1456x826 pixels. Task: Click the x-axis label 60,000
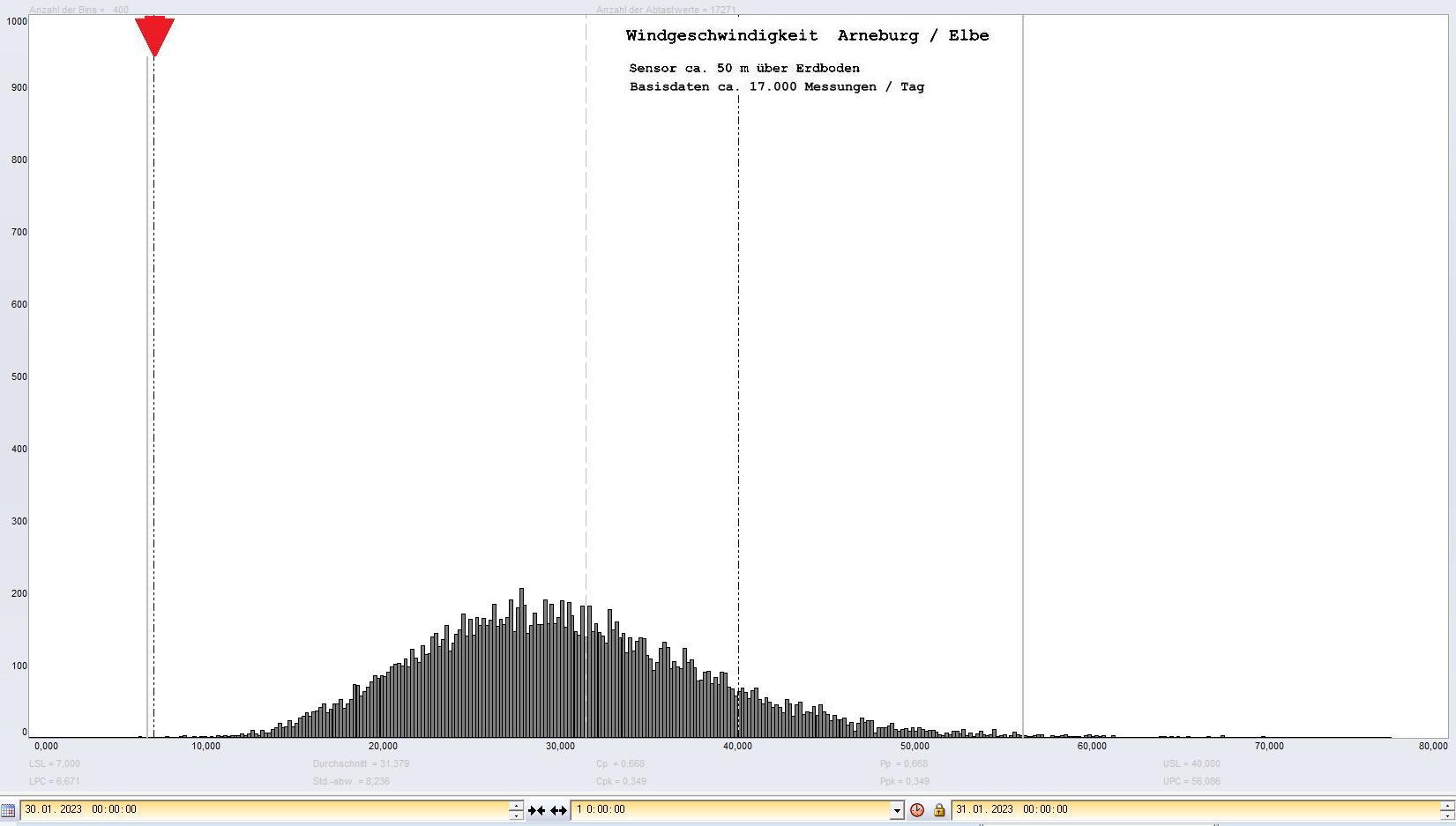(x=1092, y=746)
